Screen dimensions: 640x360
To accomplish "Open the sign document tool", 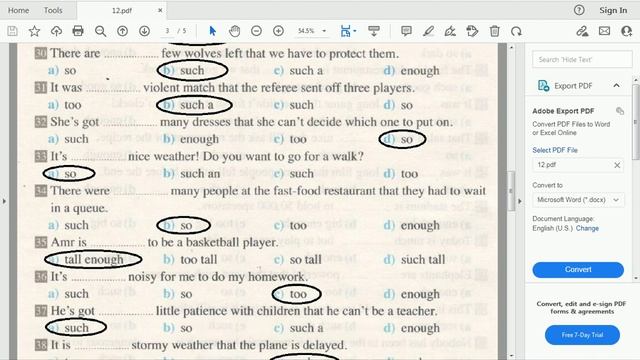I will point(450,31).
